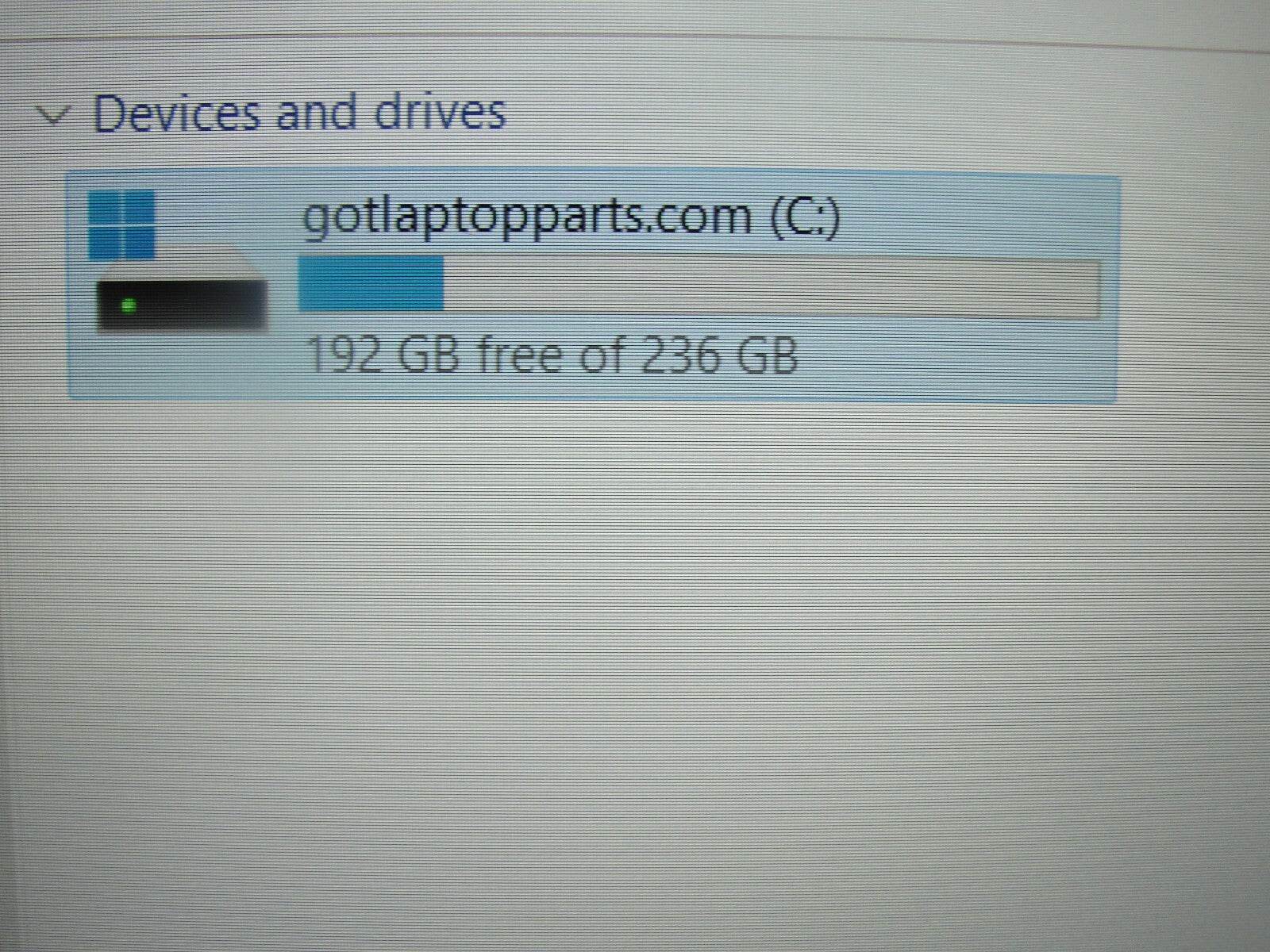Screen dimensions: 1270x952
Task: Click the word drives in section header
Action: pos(439,112)
